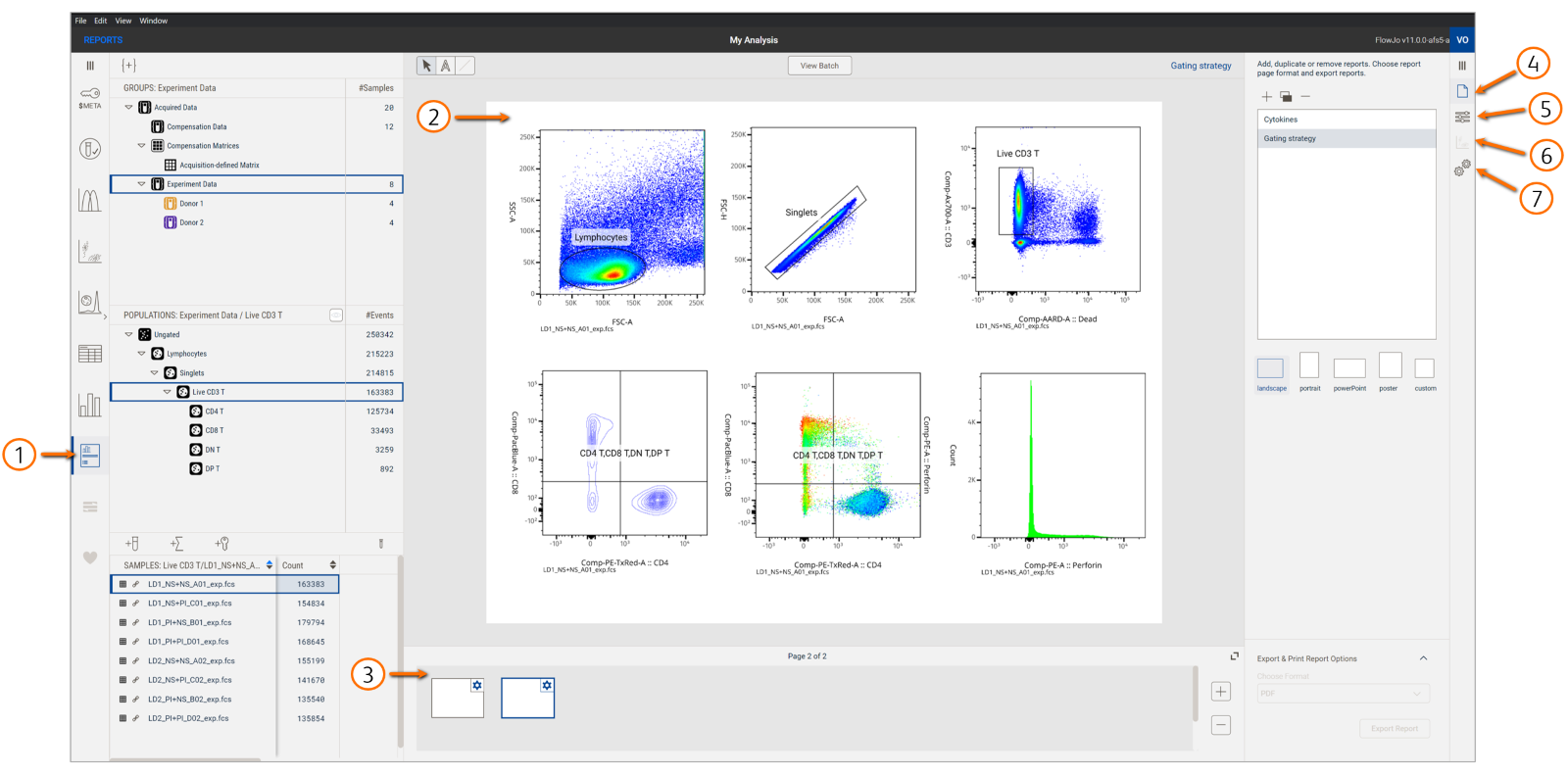The image size is (1568, 775).
Task: Select the text annotation A tool
Action: coord(446,66)
